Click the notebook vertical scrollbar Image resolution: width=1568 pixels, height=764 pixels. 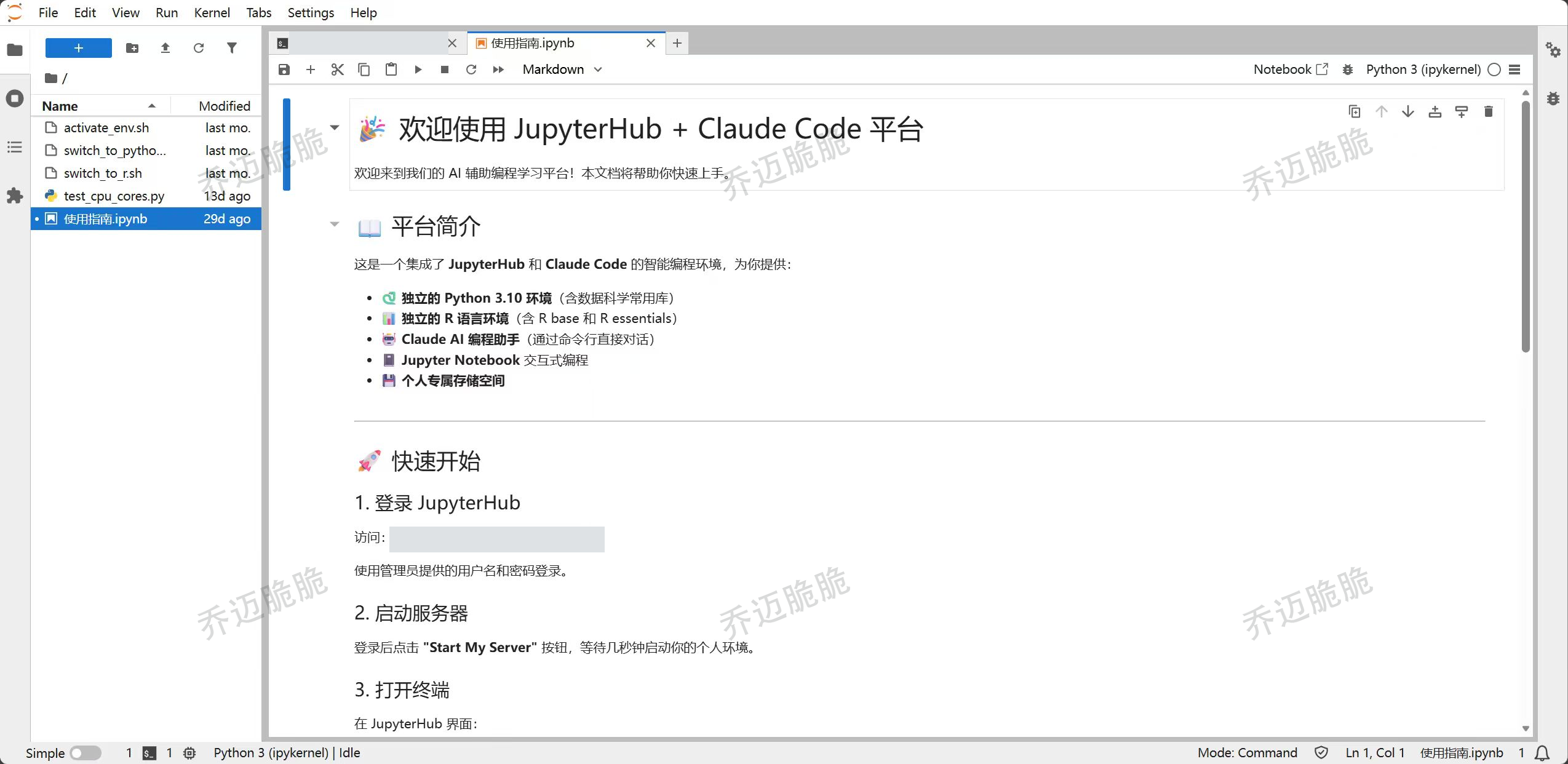click(x=1526, y=226)
